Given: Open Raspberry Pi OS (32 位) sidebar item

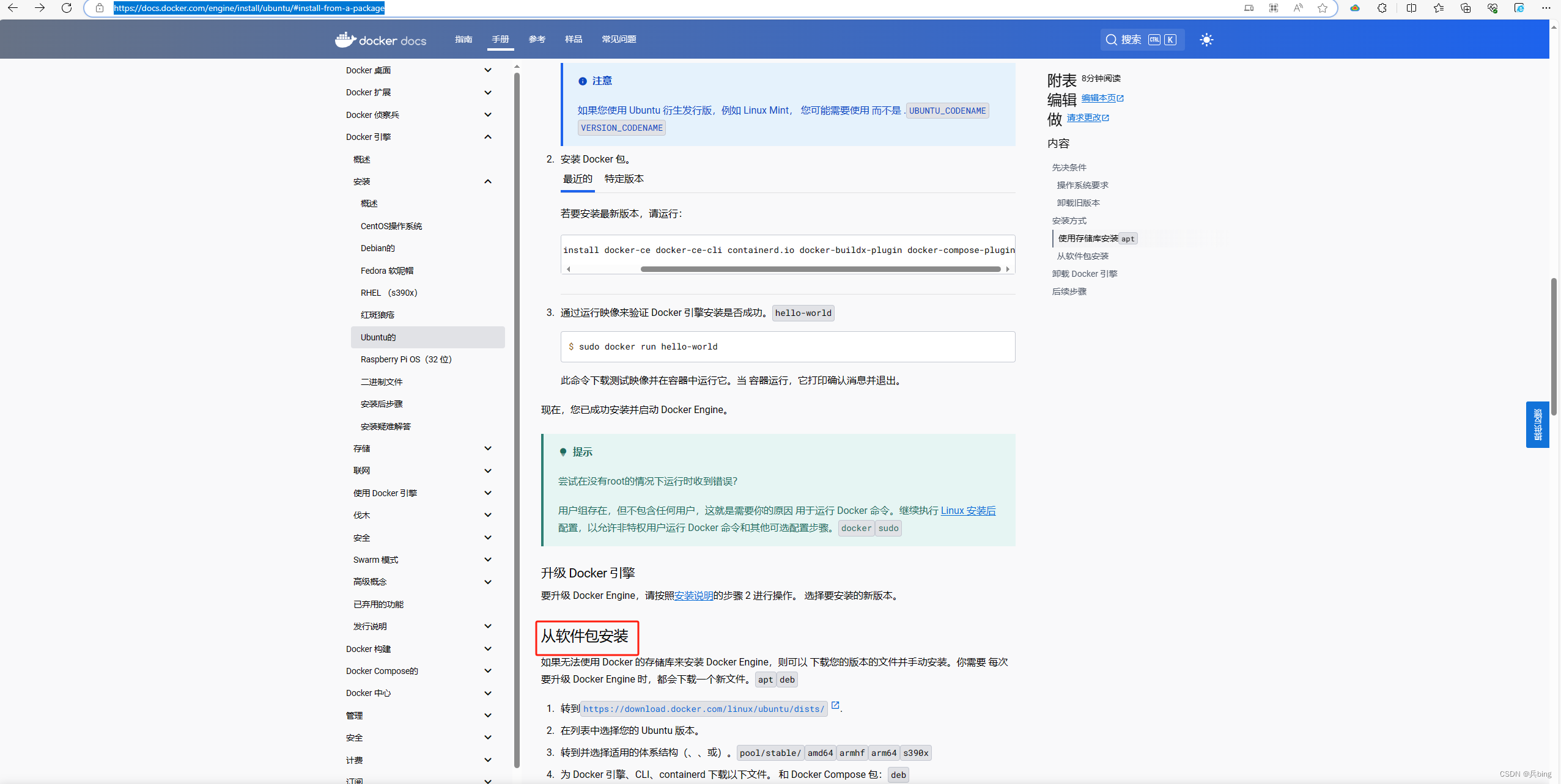Looking at the screenshot, I should click(x=406, y=359).
